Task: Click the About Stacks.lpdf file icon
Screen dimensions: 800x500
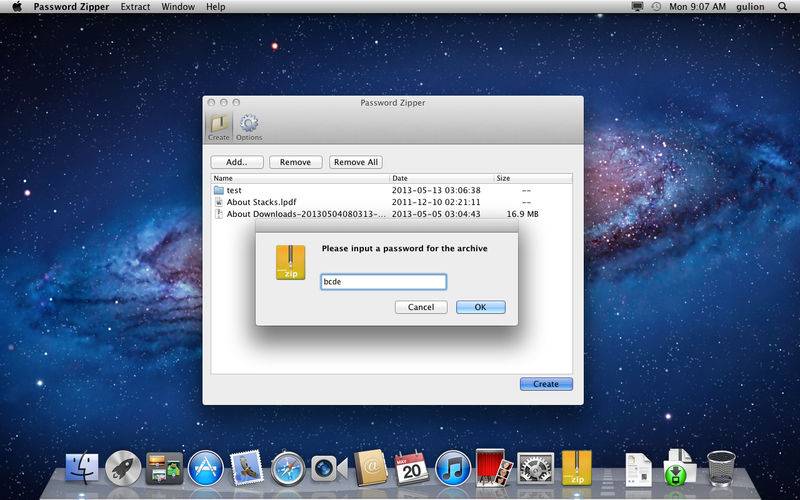Action: 219,202
